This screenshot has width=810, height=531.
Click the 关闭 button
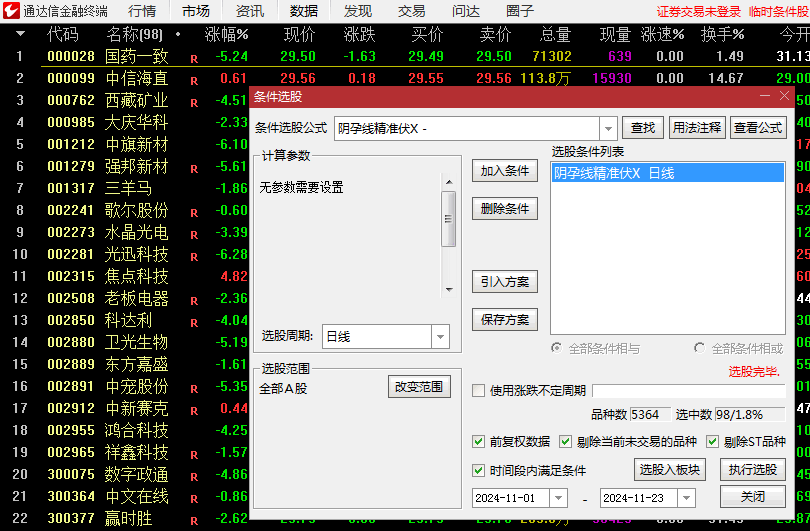pos(753,497)
